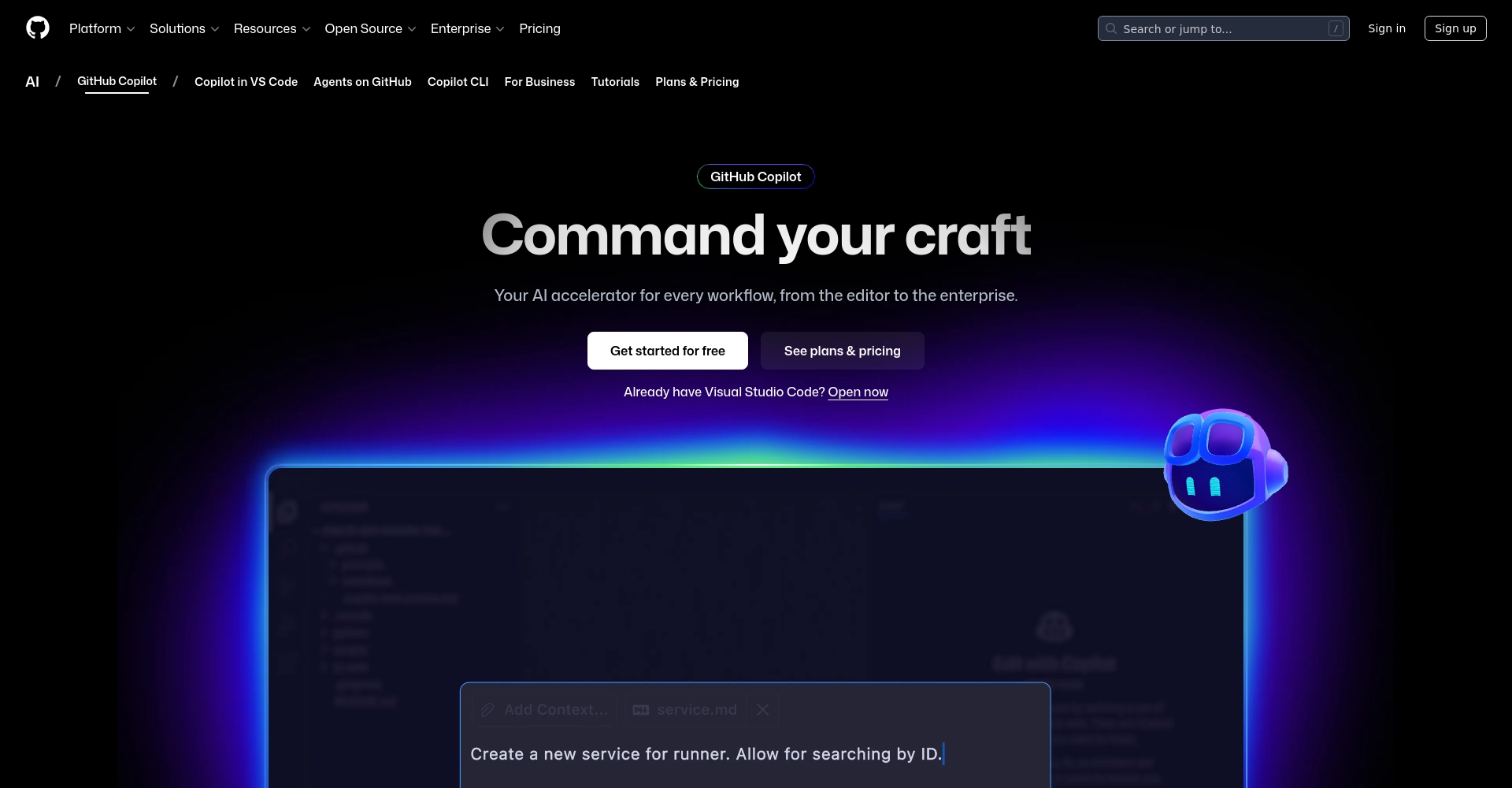Click the magnifier icon in the search bar

pos(1110,28)
